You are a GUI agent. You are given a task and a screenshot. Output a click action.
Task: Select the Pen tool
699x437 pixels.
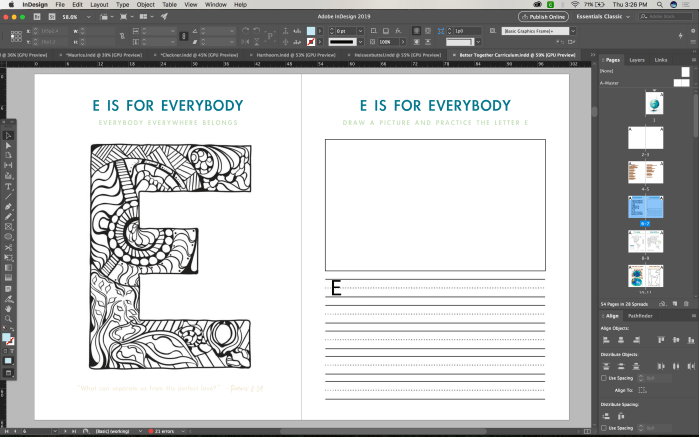click(8, 206)
